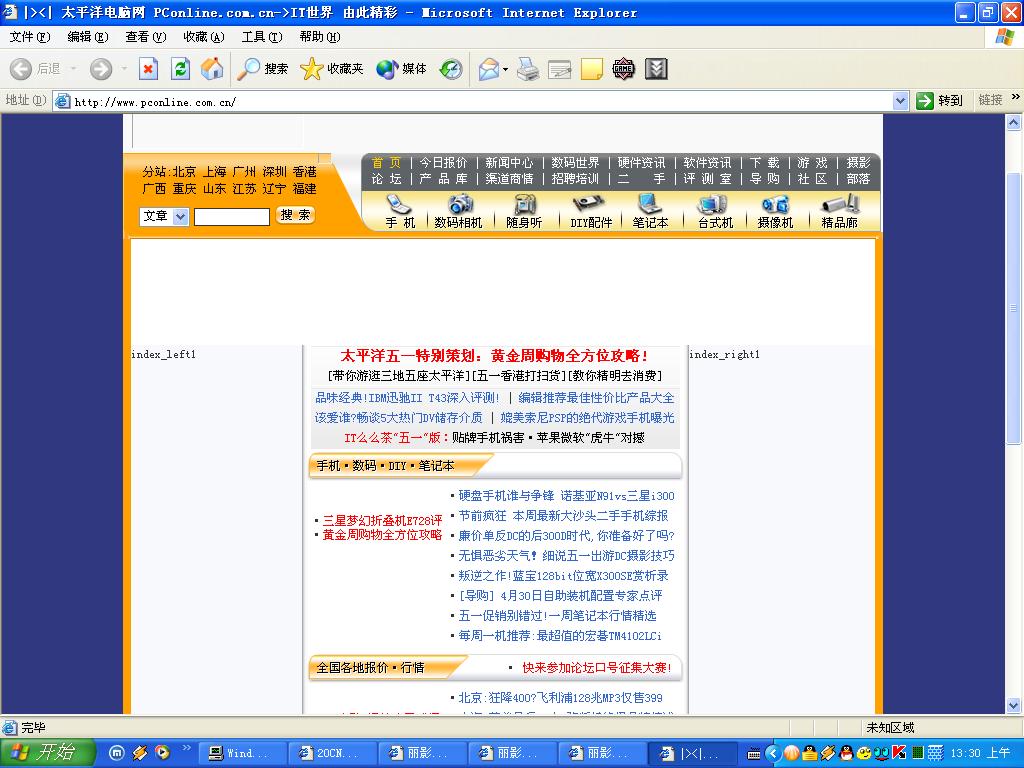Refresh the page with green arrows icon

coord(180,69)
